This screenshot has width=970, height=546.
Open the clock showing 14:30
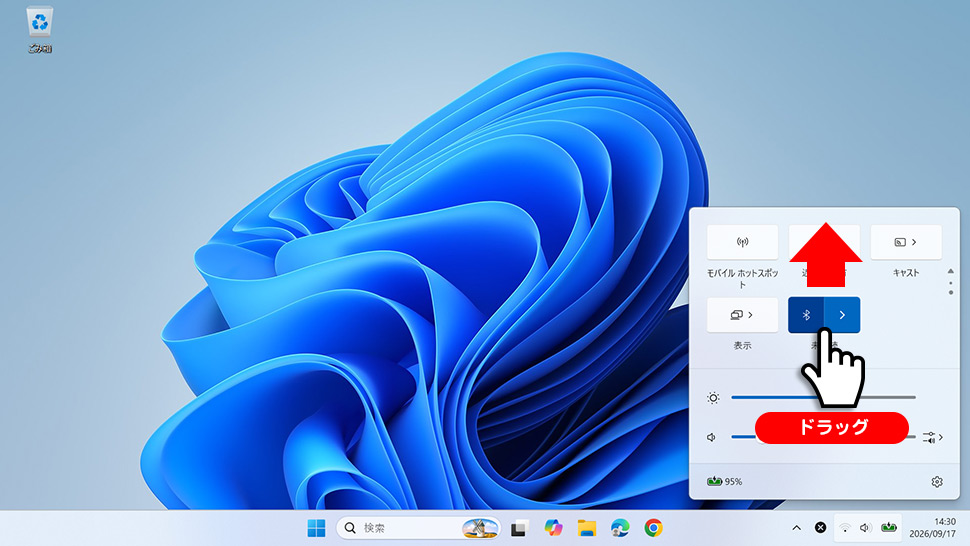click(x=932, y=528)
